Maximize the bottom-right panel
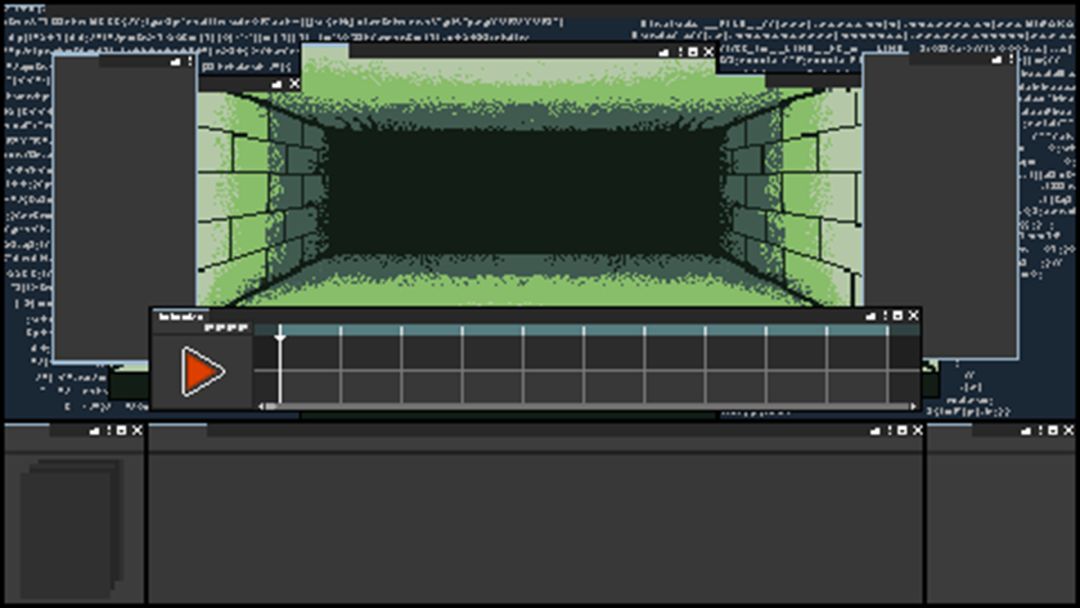 pos(1053,430)
